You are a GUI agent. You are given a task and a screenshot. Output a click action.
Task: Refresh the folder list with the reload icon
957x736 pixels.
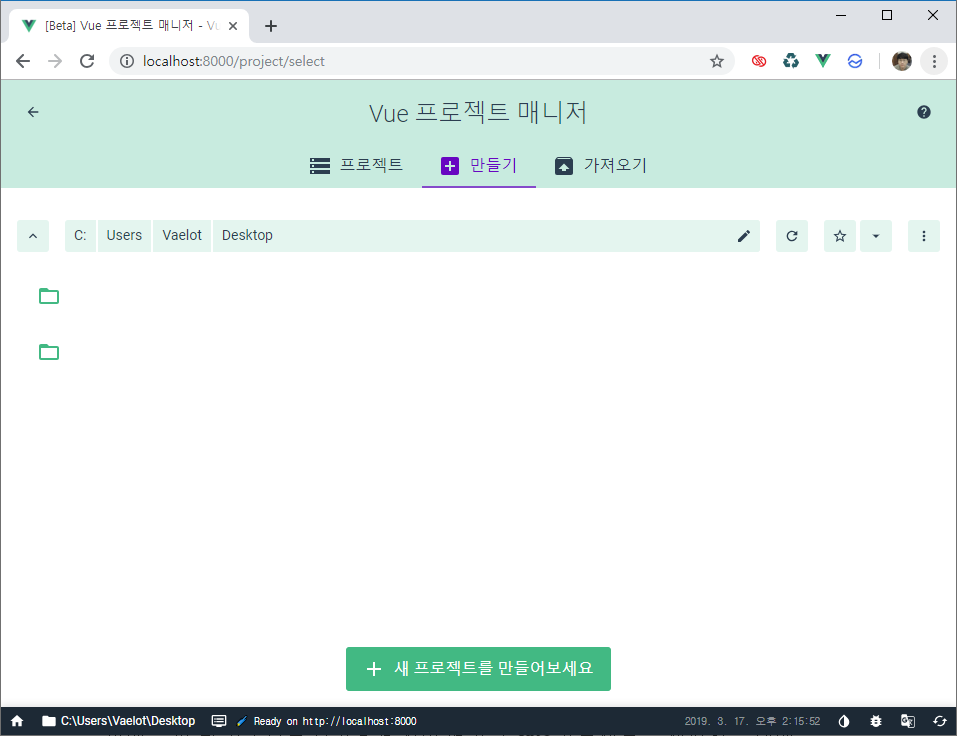tap(791, 235)
